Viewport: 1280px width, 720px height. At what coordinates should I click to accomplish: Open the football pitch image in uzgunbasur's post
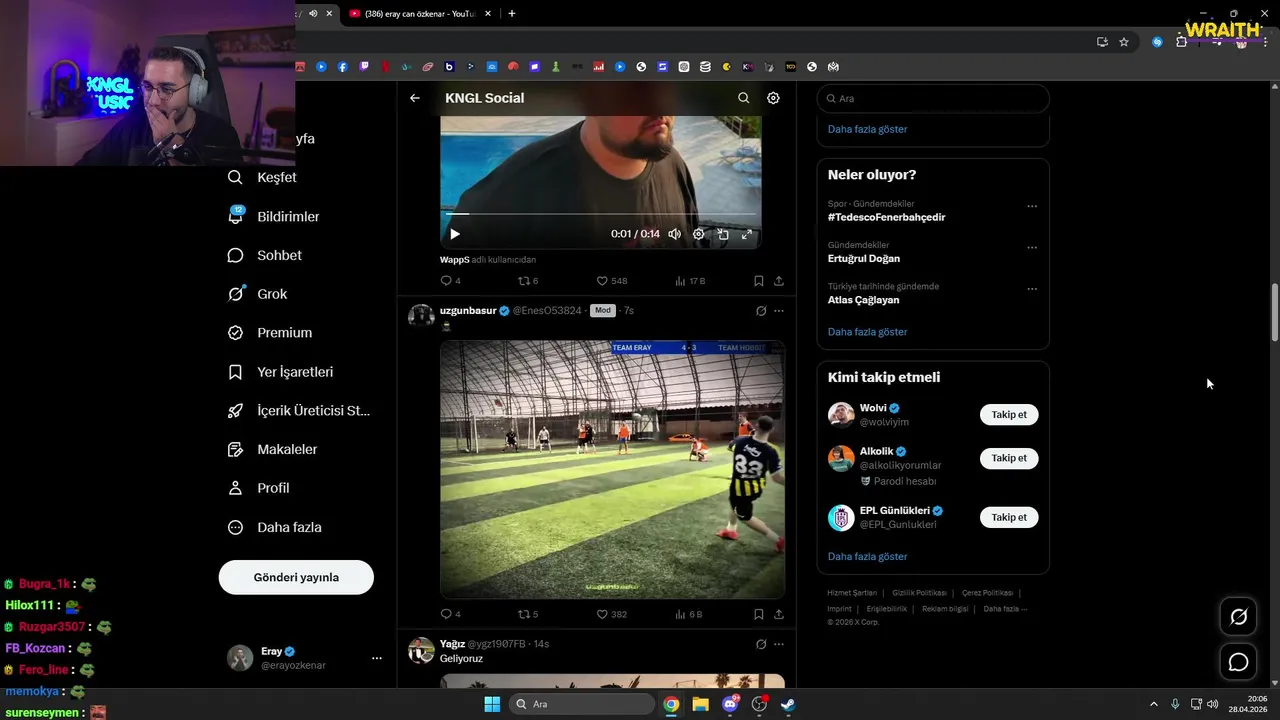pyautogui.click(x=612, y=469)
